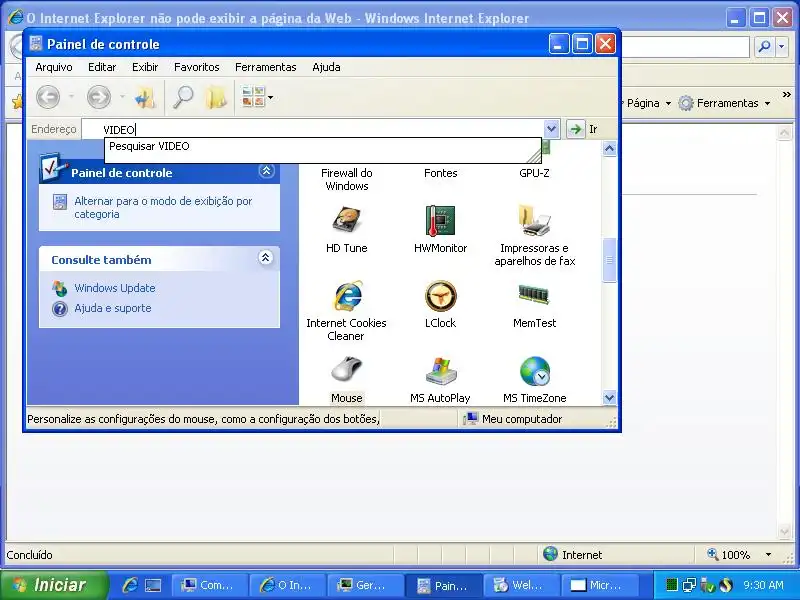Viewport: 800px width, 600px height.
Task: Click Show Desktop quick launch icon
Action: point(153,585)
